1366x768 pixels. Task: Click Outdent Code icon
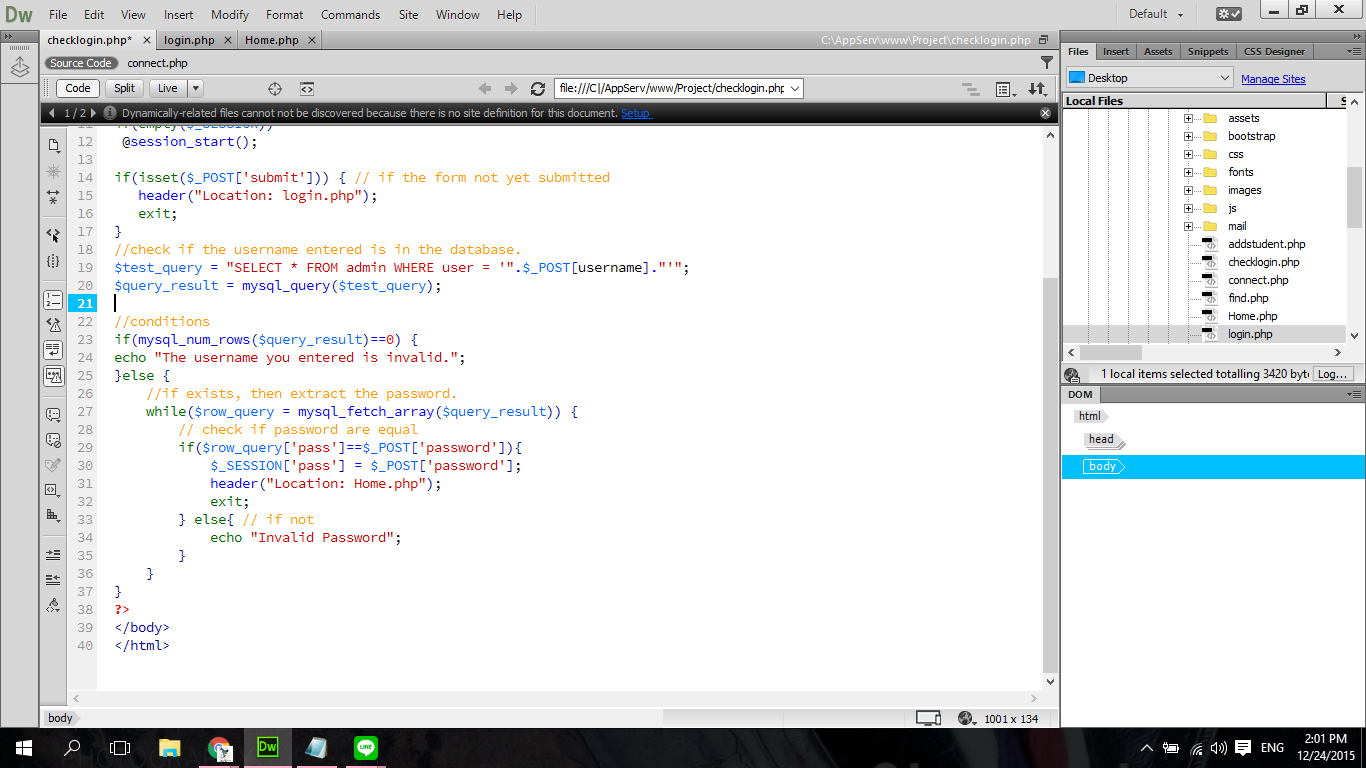click(x=53, y=579)
